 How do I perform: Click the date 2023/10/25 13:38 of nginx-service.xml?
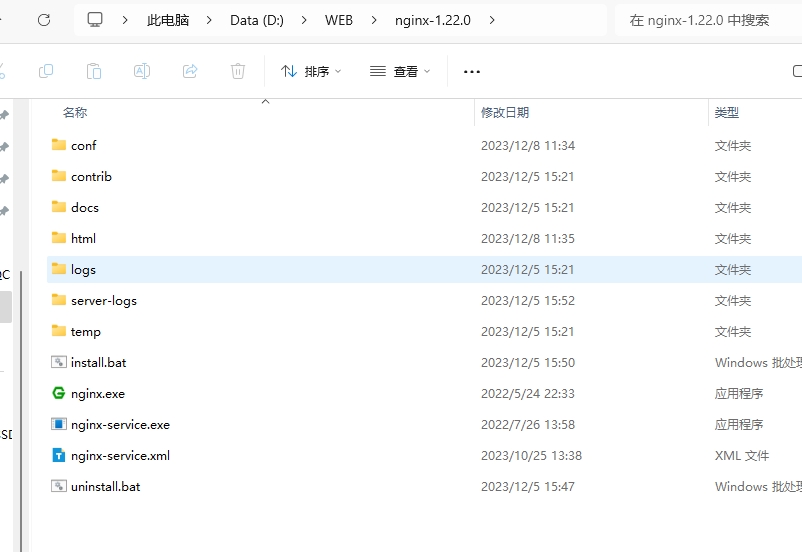pyautogui.click(x=531, y=456)
